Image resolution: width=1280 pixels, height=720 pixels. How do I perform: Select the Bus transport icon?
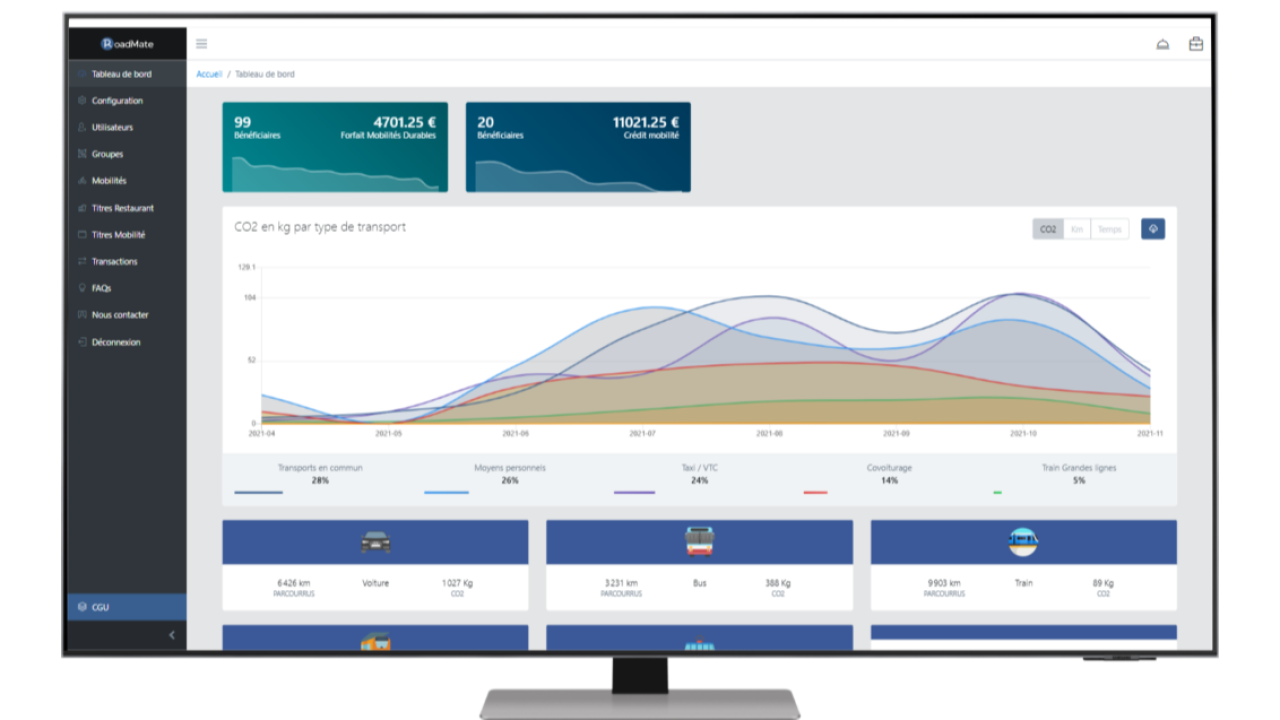(699, 542)
